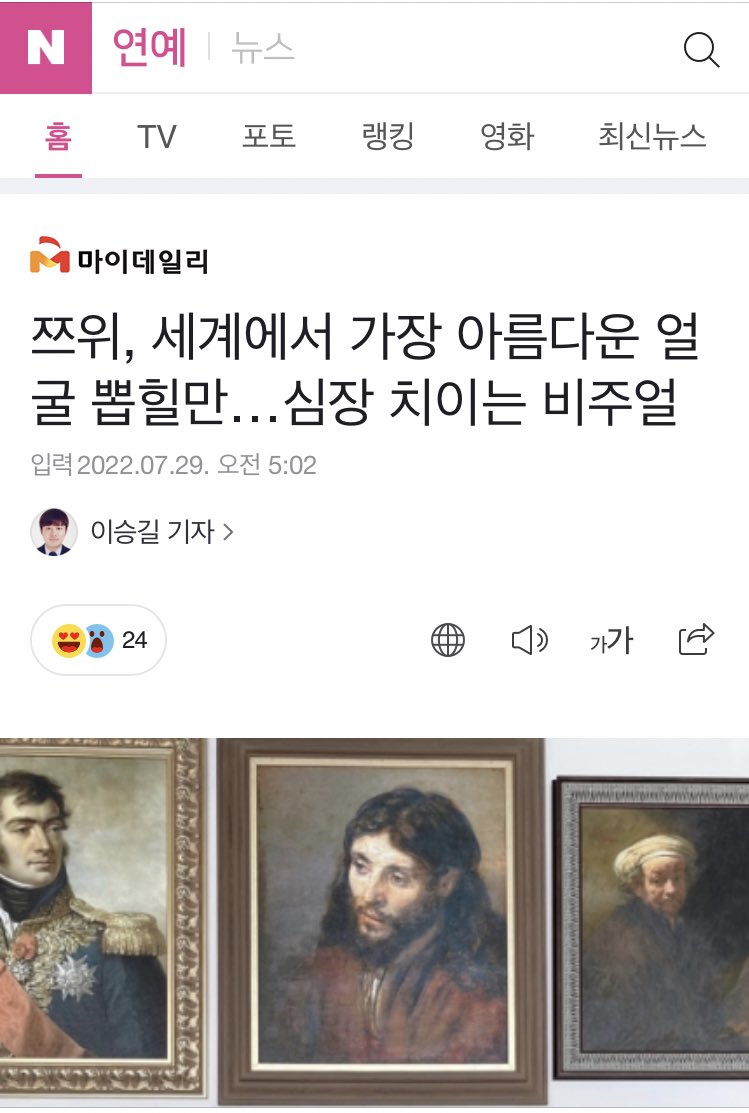
Task: Switch to the 포토 tab
Action: pyautogui.click(x=269, y=136)
